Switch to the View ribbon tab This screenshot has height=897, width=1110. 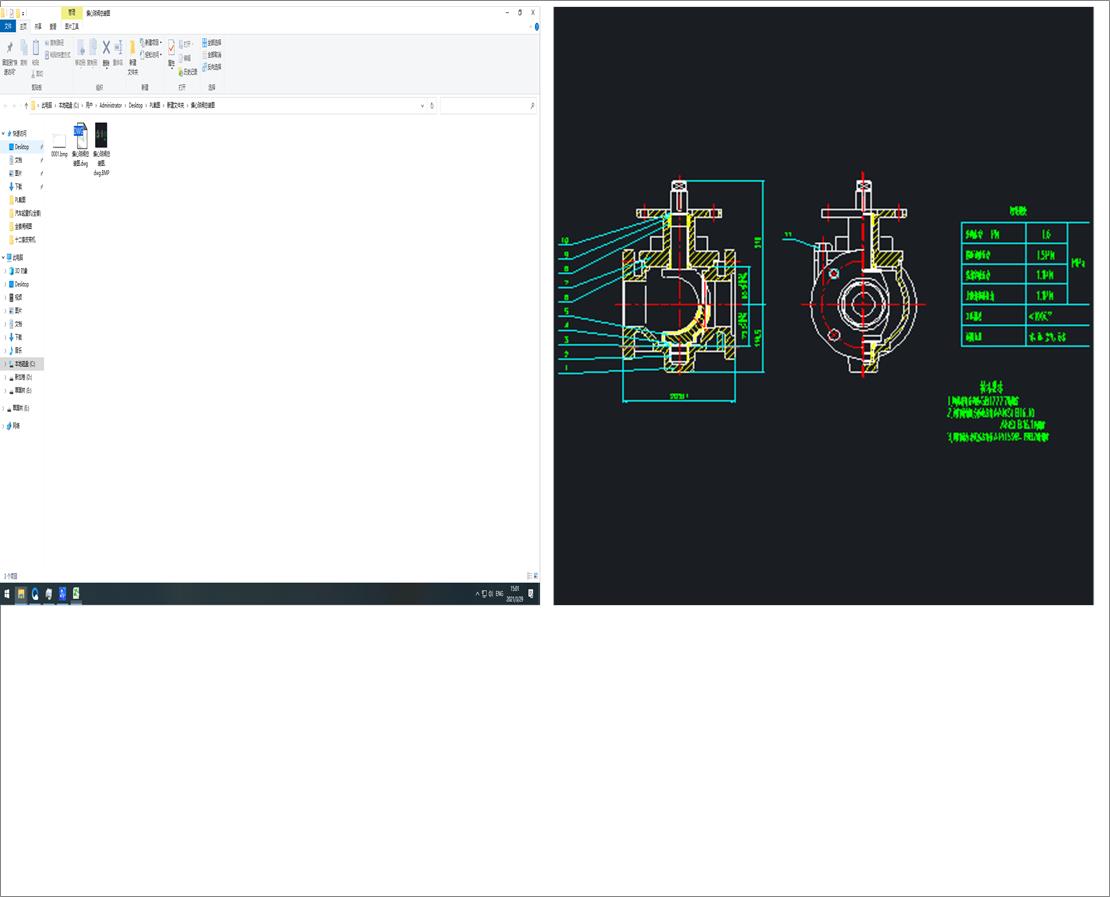tap(53, 26)
